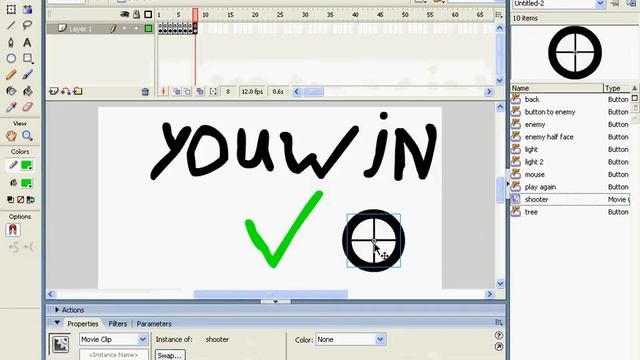Click the Properties help question icon
Viewport: 640px width, 360px height.
(x=499, y=335)
